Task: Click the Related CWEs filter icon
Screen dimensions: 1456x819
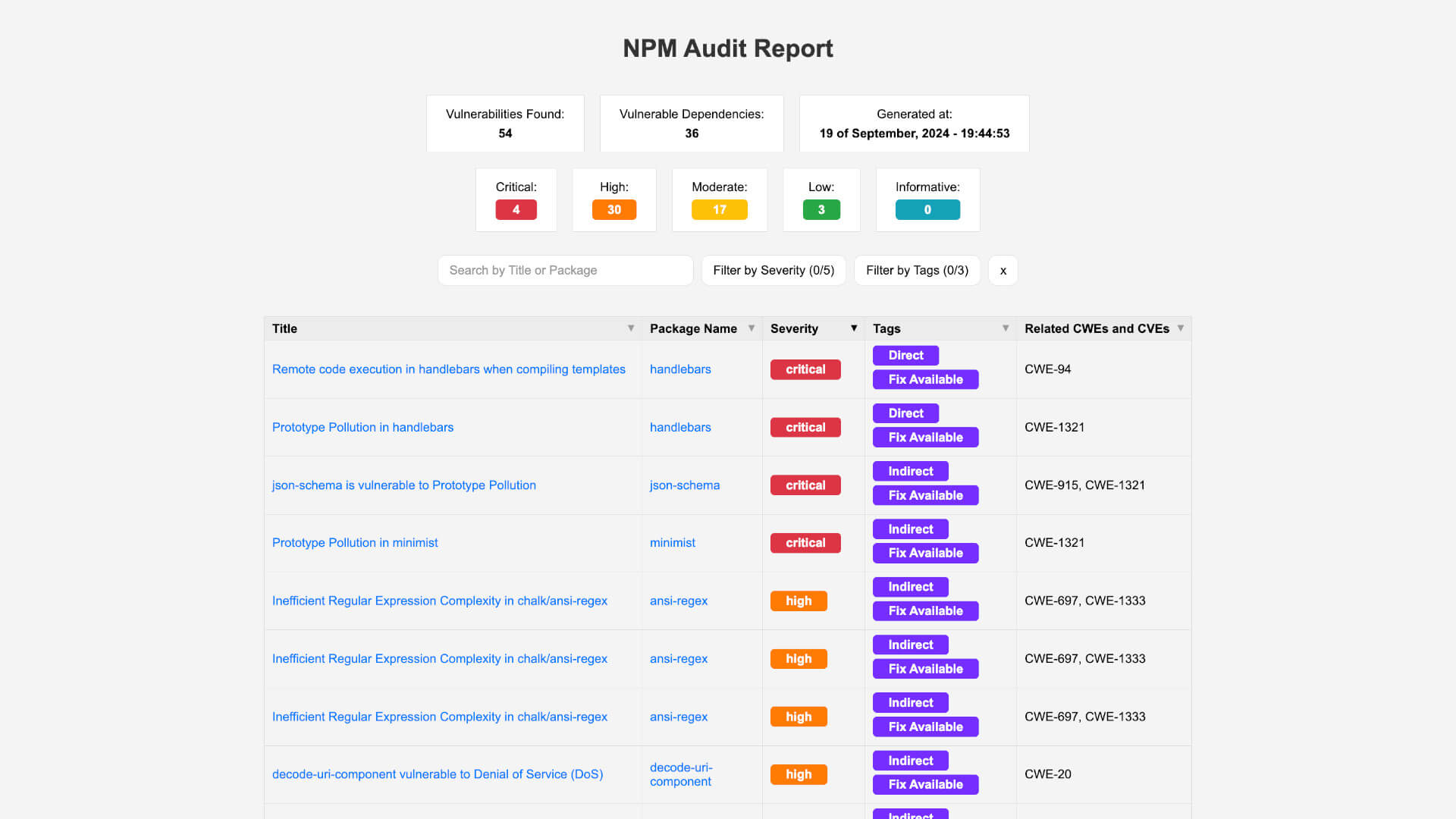Action: coord(1182,328)
